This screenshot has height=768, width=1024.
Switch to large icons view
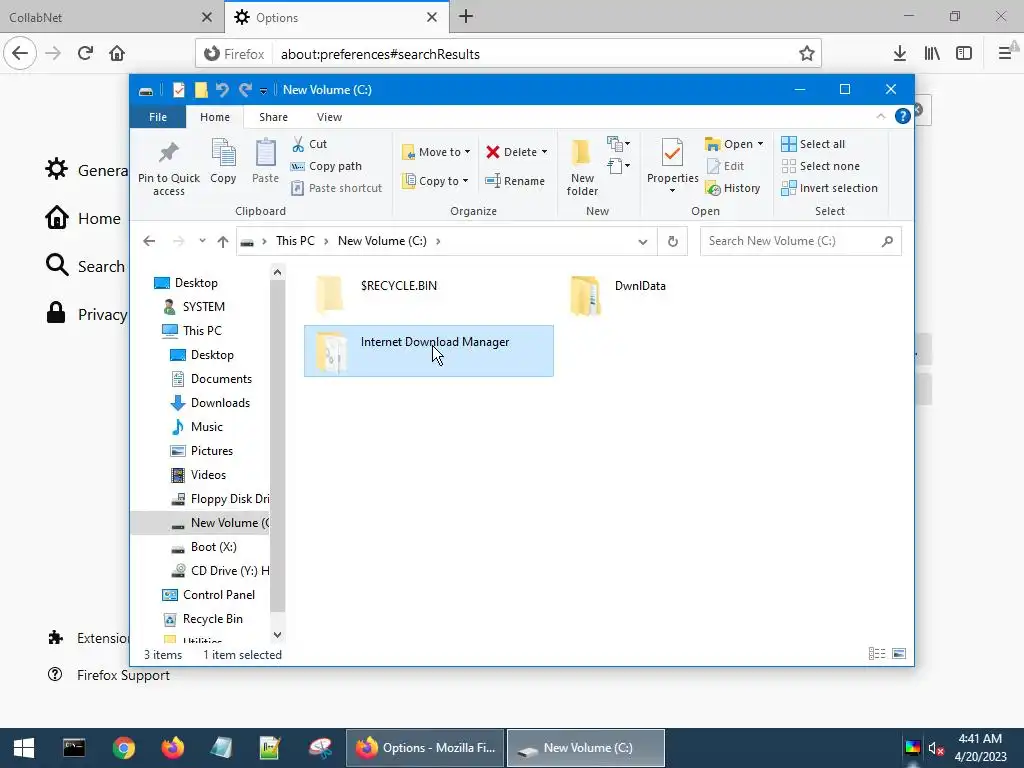coord(899,654)
